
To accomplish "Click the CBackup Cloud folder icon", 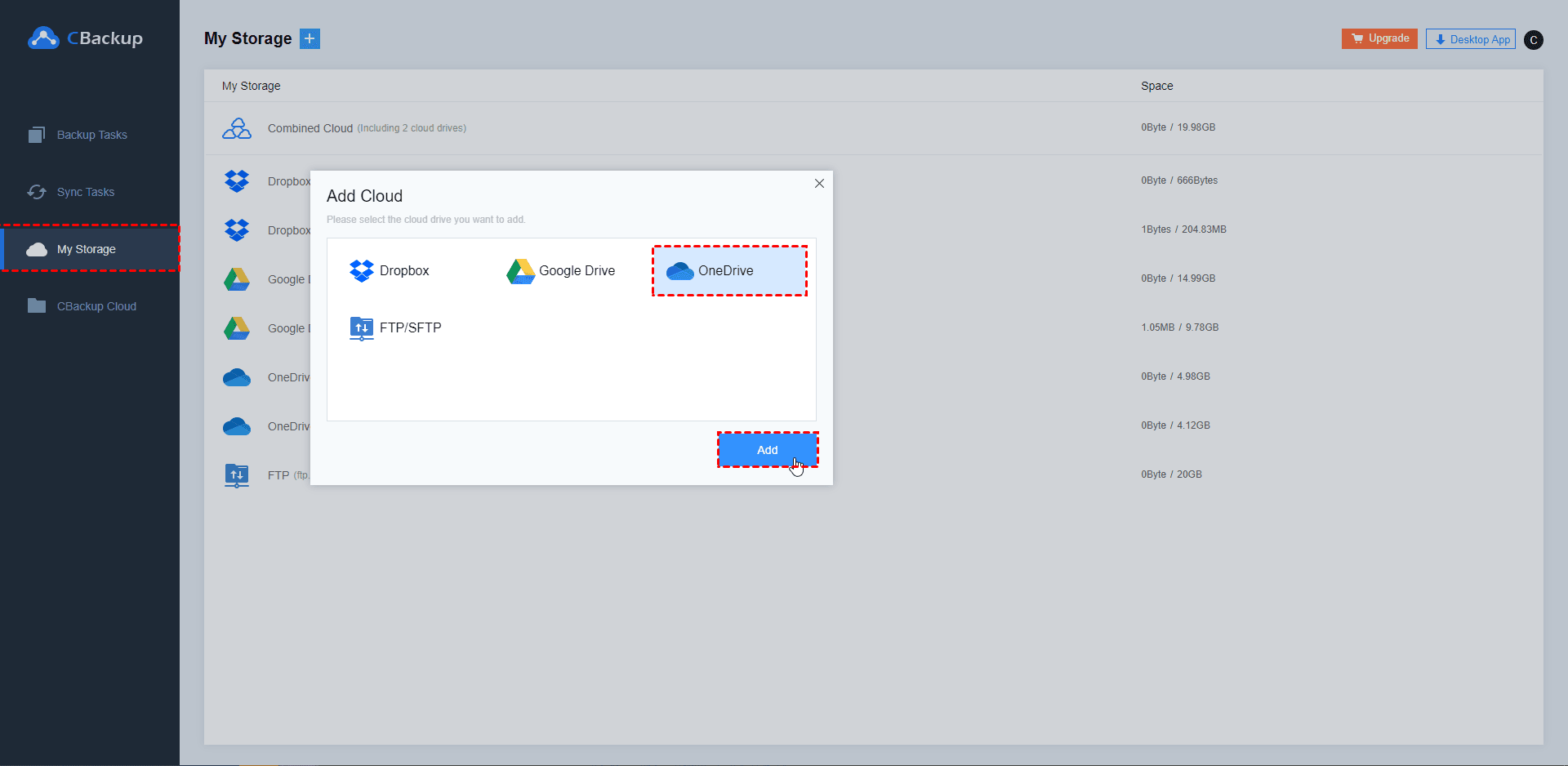I will point(37,305).
